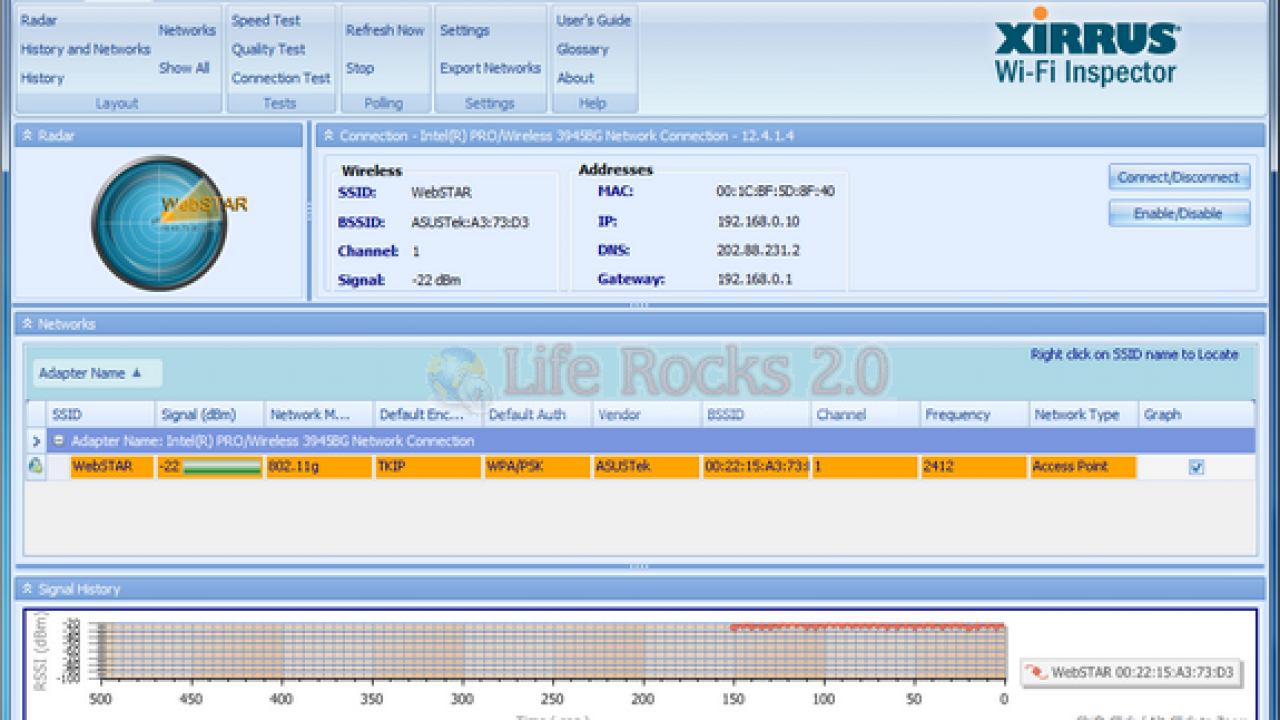Select the Networks layout
This screenshot has width=1280, height=720.
pos(187,30)
